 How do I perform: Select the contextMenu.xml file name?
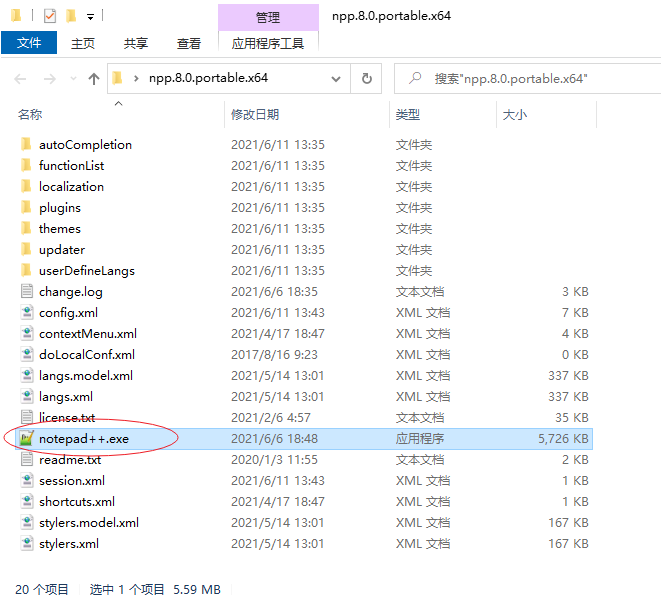[88, 334]
